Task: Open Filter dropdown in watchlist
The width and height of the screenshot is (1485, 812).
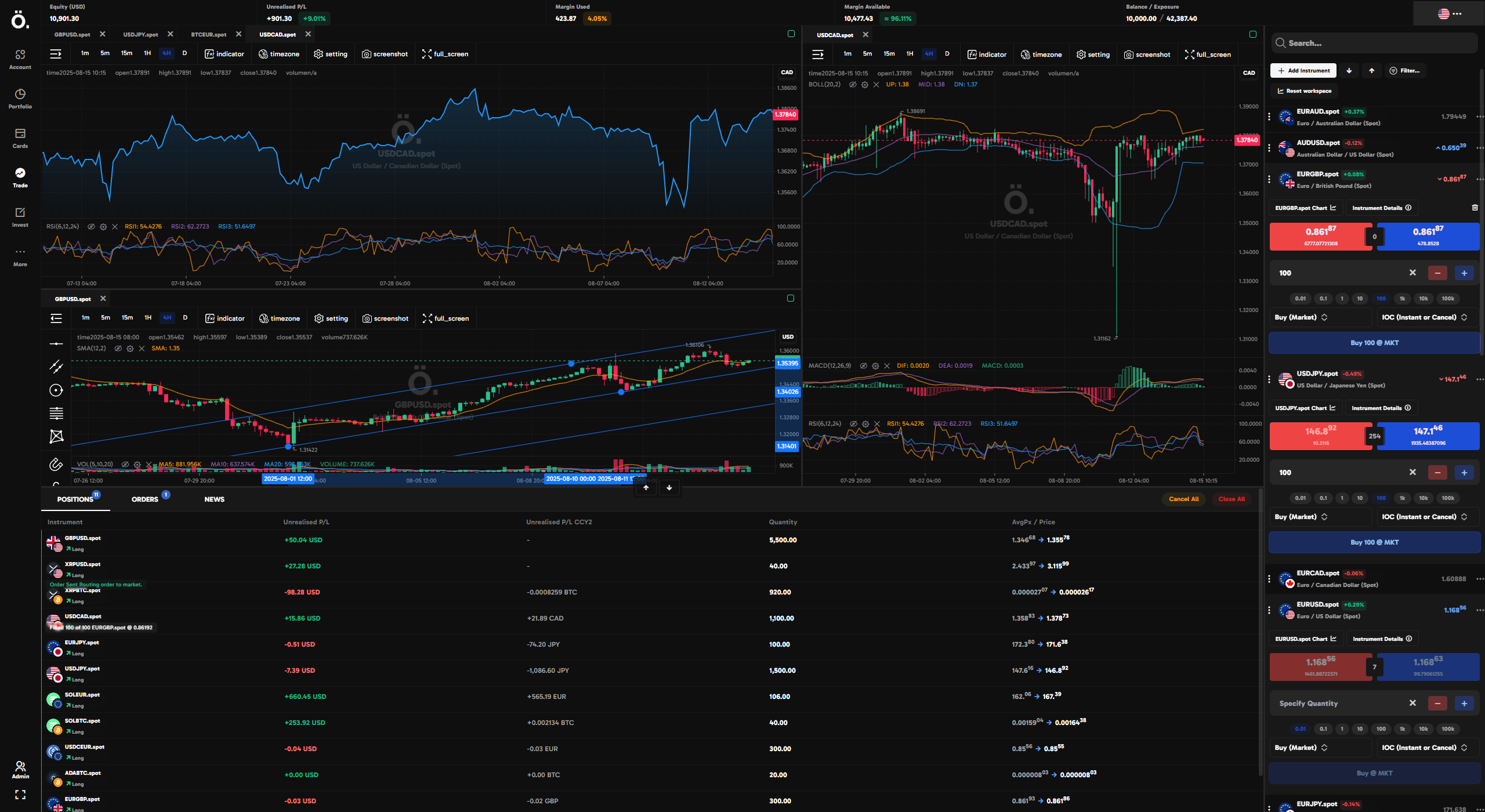Action: click(x=1405, y=71)
